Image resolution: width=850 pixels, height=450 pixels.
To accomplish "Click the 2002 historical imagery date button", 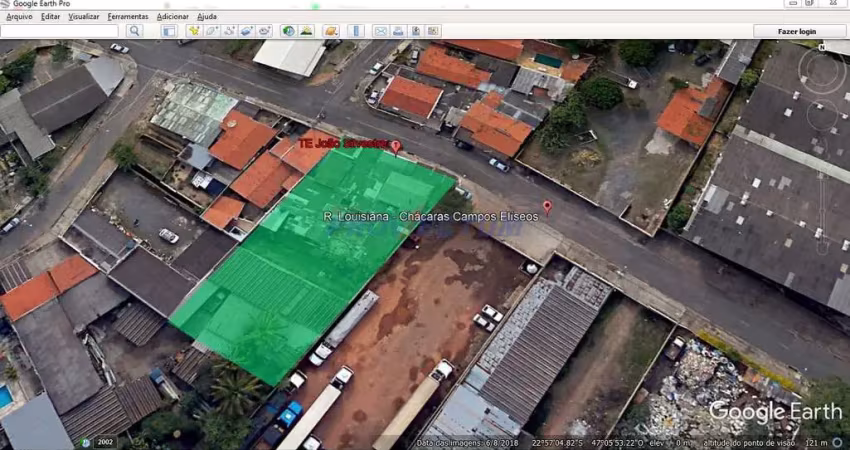I will (103, 441).
